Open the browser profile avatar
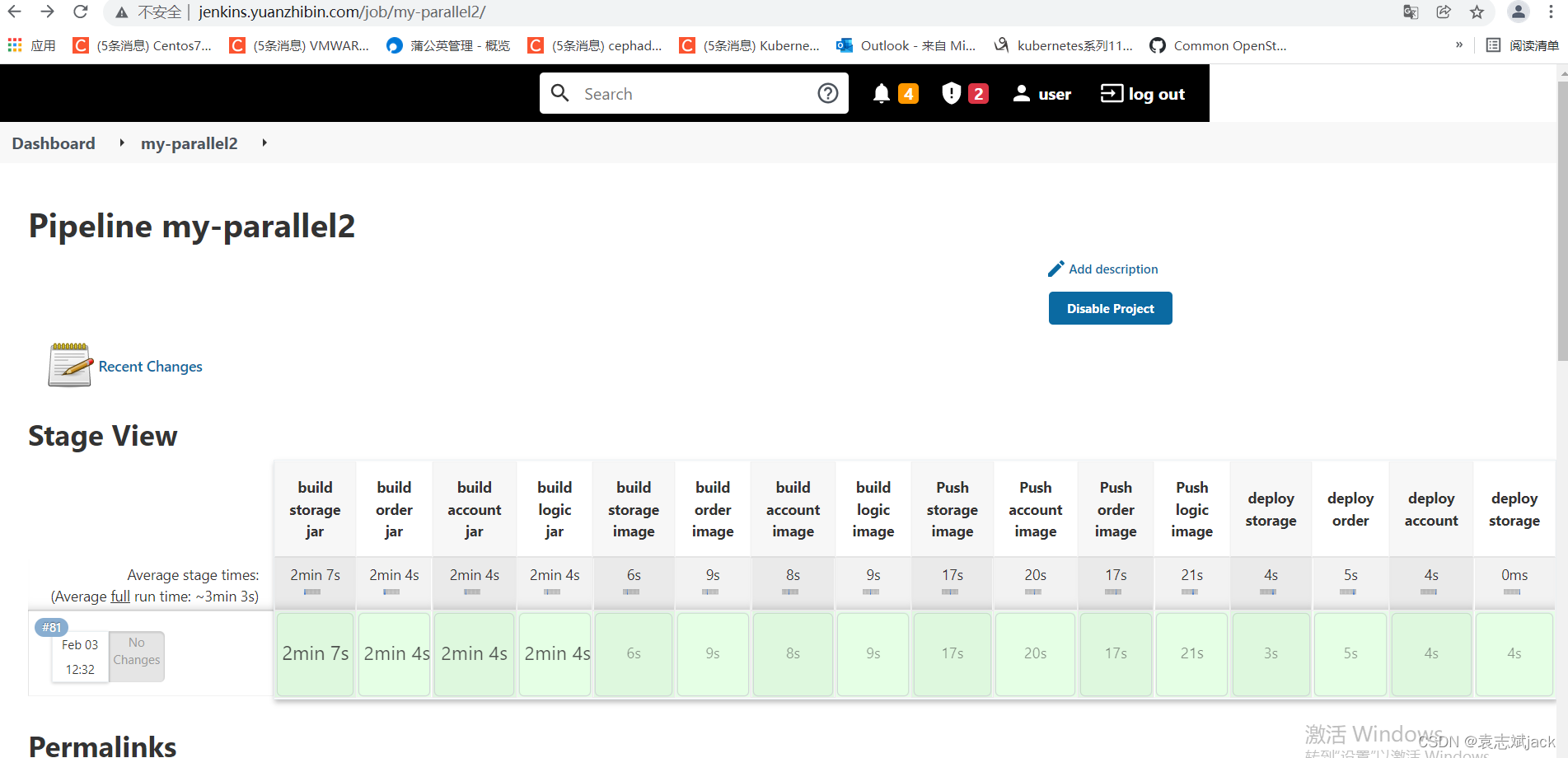The width and height of the screenshot is (1568, 758). click(1518, 12)
